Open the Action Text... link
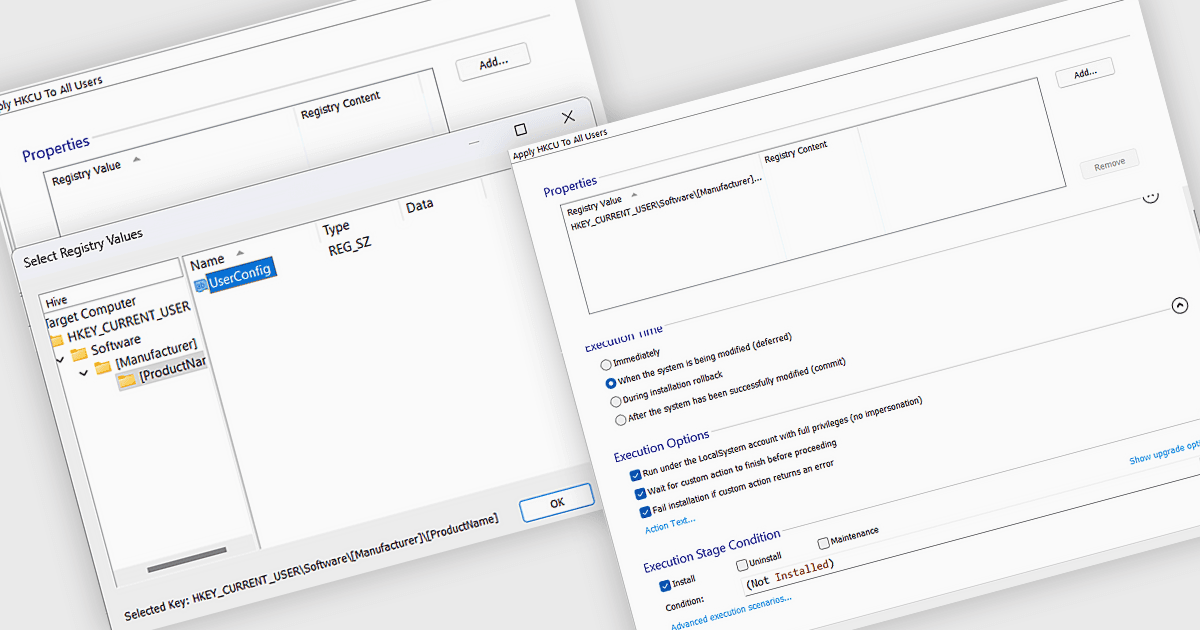The height and width of the screenshot is (630, 1200). click(670, 524)
